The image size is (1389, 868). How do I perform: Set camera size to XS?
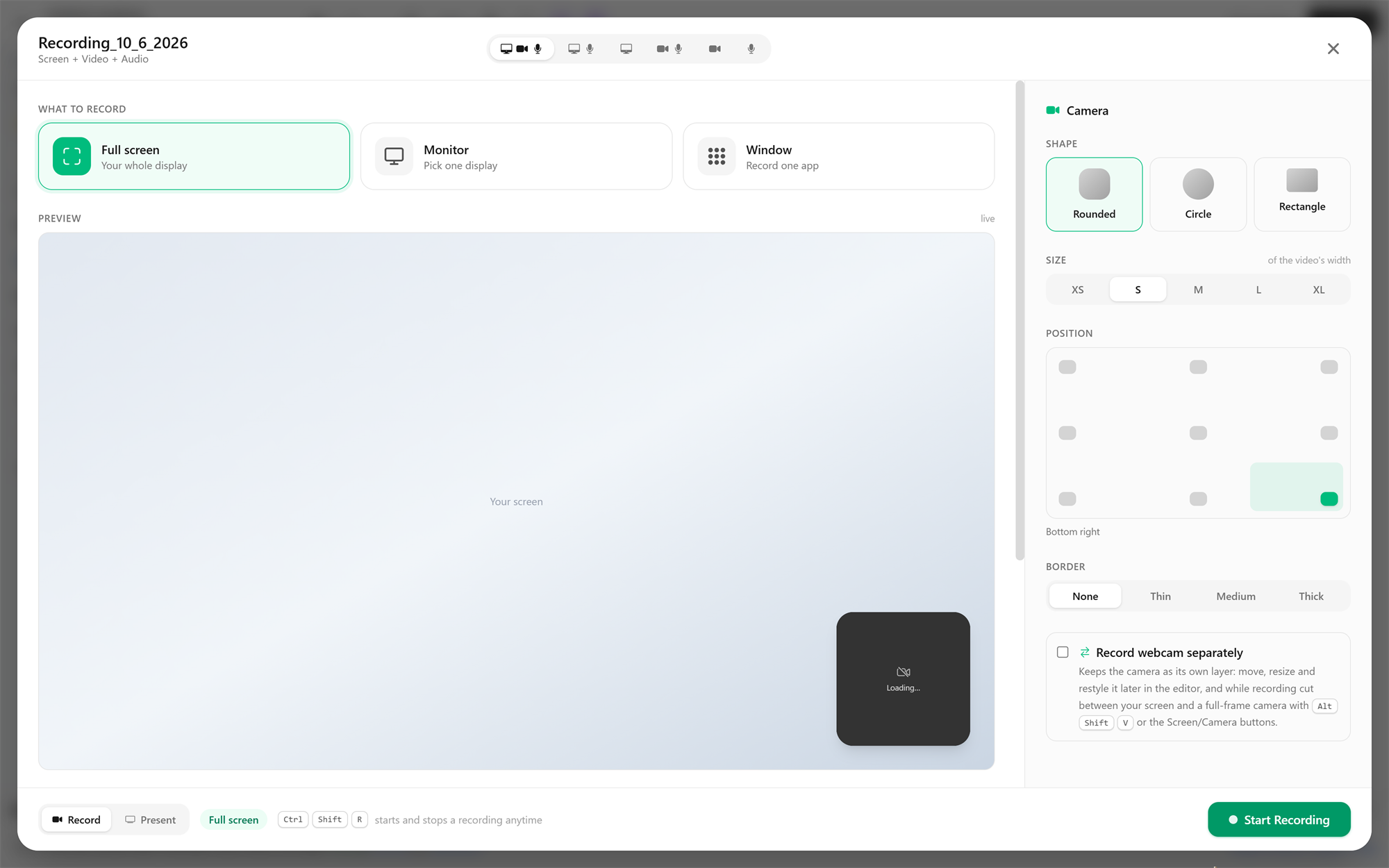tap(1078, 290)
